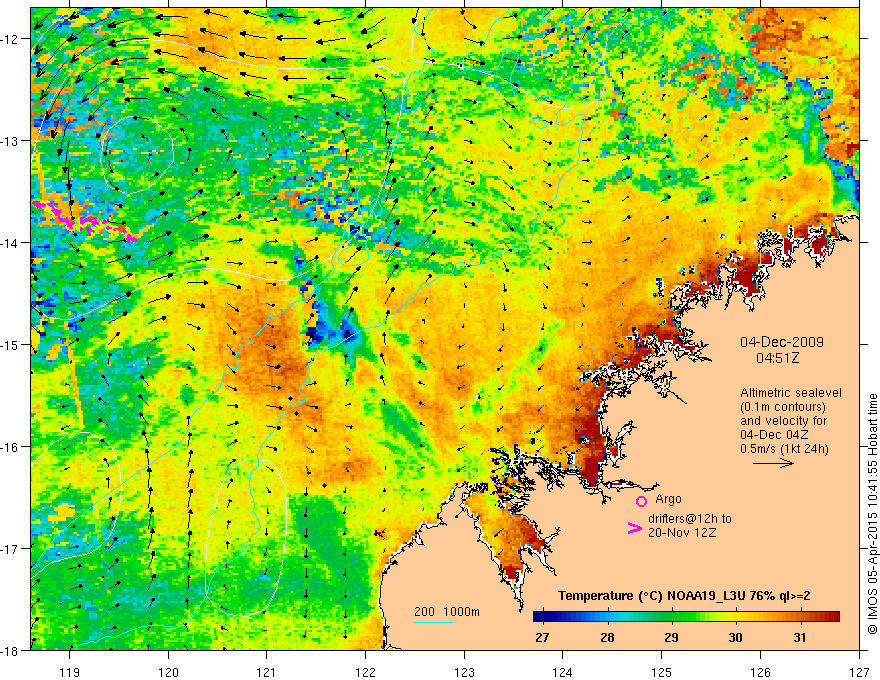Click the longitude axis label 119
Viewport: 880px width, 680px height.
[x=70, y=672]
